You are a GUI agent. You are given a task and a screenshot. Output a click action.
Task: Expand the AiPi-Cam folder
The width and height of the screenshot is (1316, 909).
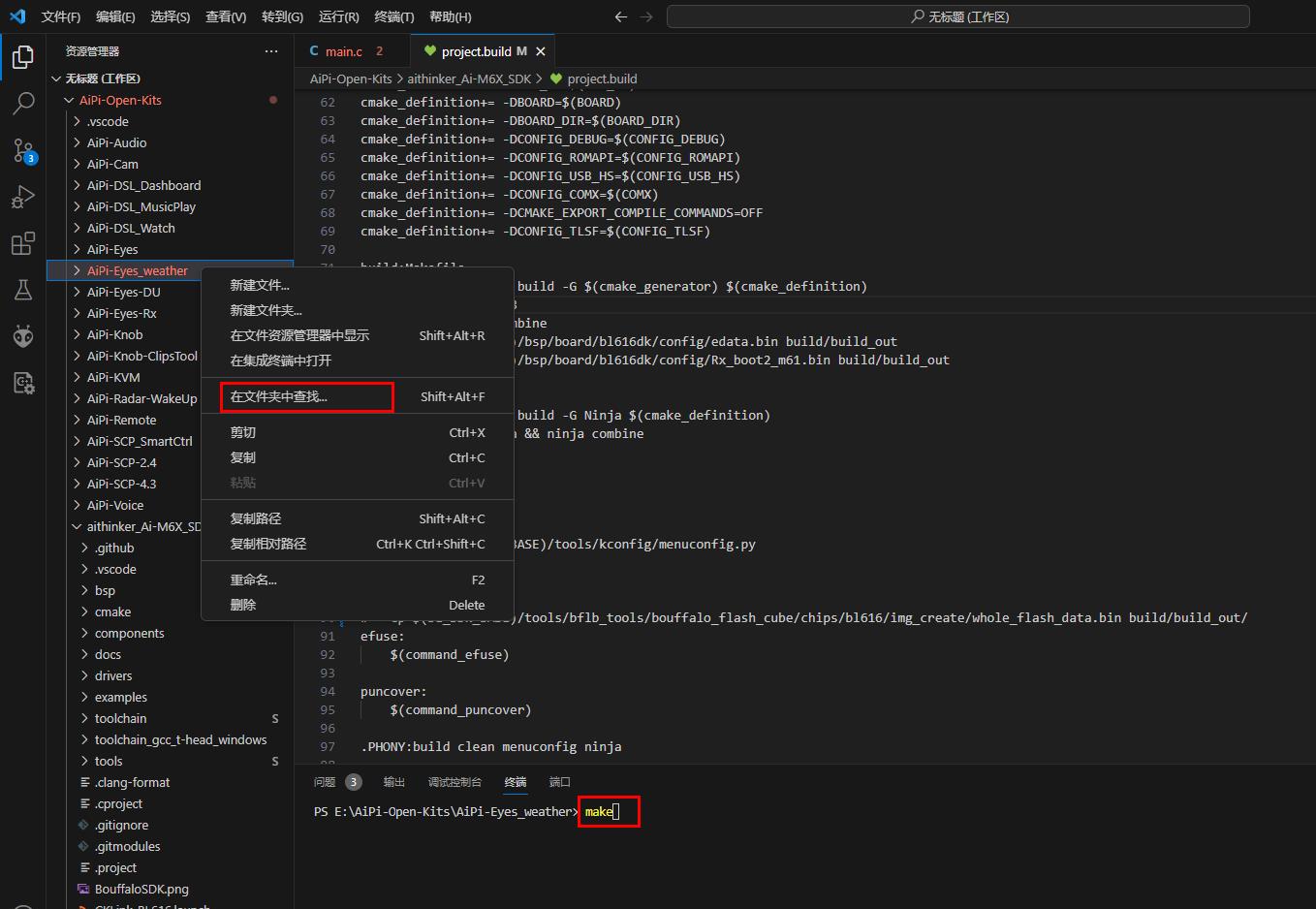[77, 164]
